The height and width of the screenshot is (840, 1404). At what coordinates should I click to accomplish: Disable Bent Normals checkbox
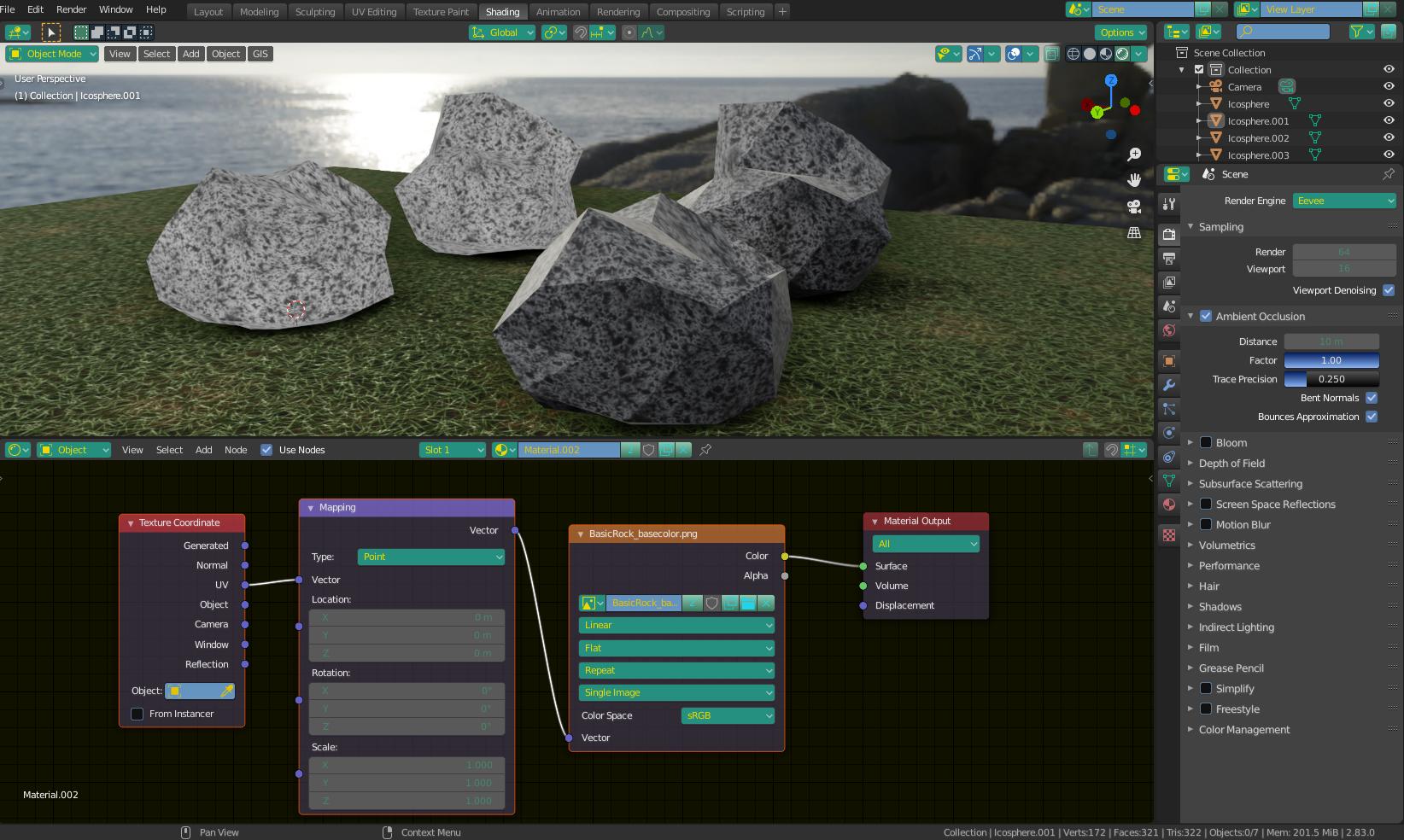tap(1372, 398)
